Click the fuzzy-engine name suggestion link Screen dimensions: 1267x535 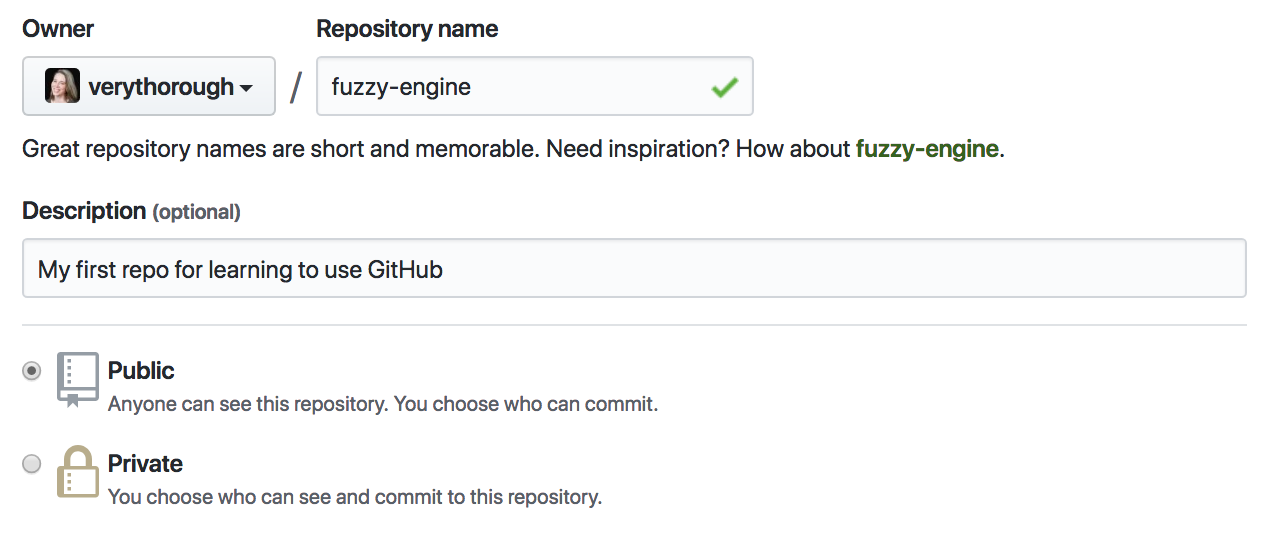[927, 150]
